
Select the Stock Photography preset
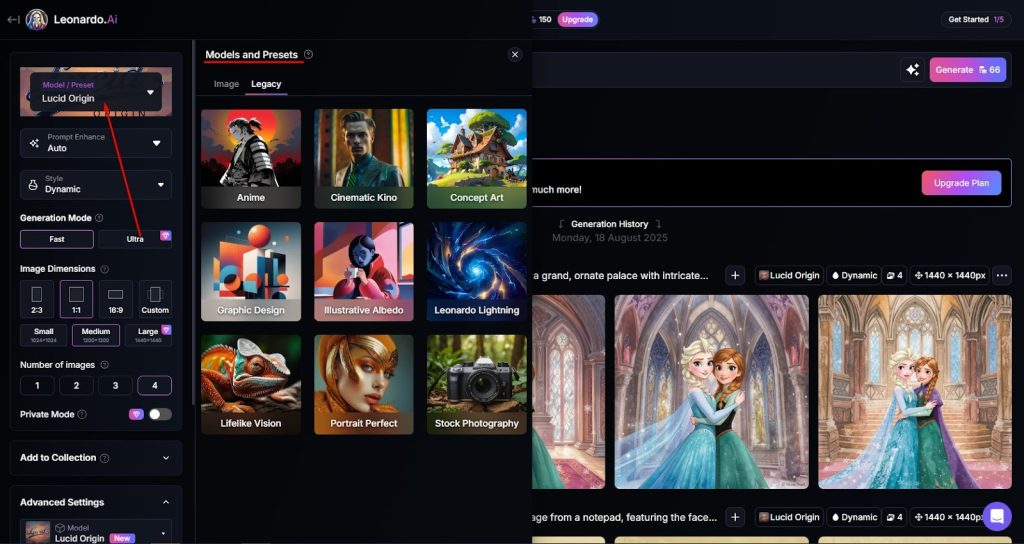[477, 385]
